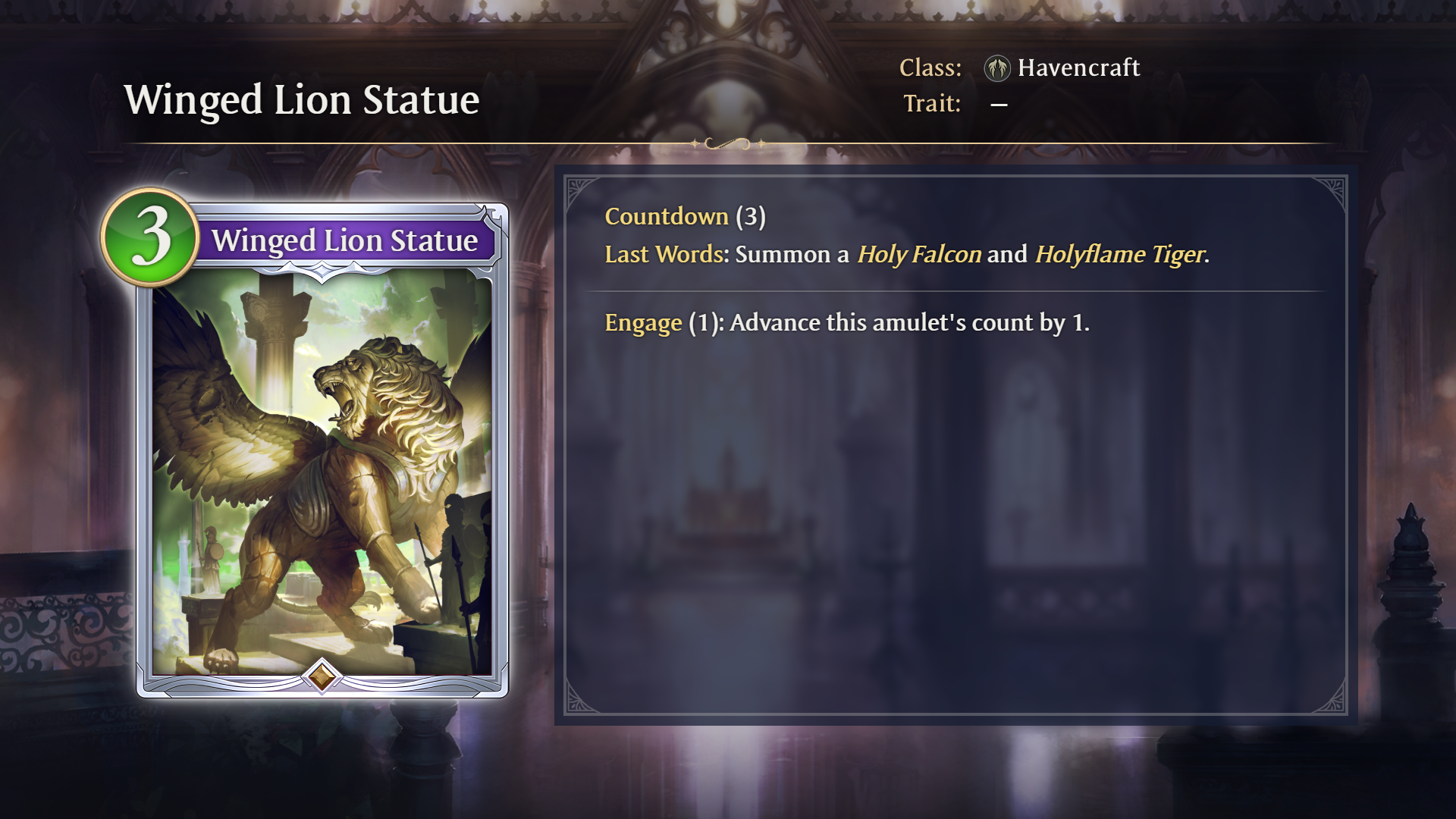Click the Class label
The width and height of the screenshot is (1456, 819).
[930, 67]
